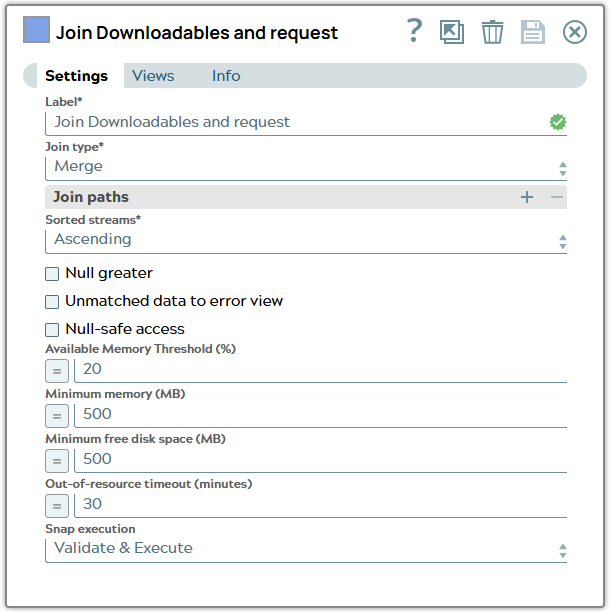Screen dimensions: 610x612
Task: Delete snap using trash icon
Action: (x=492, y=32)
